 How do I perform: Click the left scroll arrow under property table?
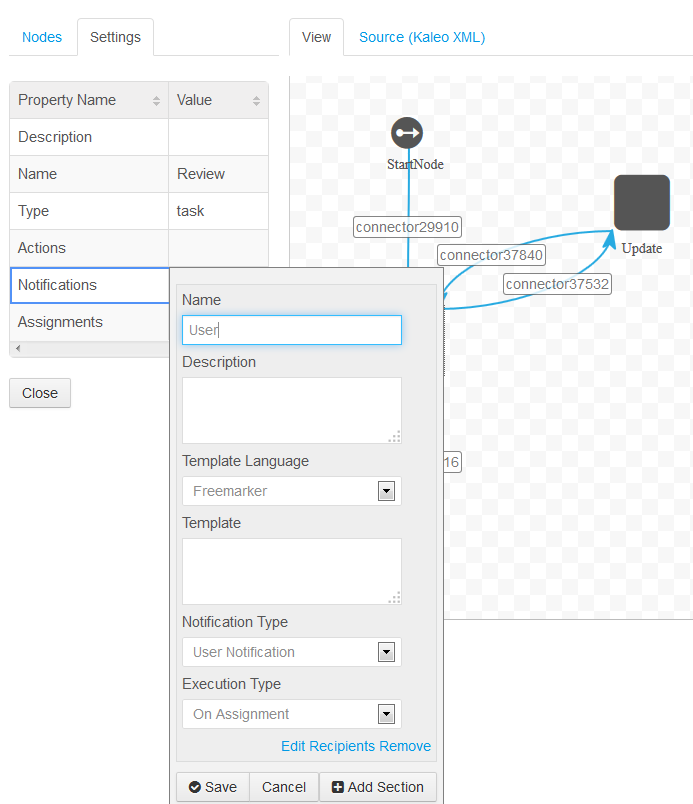click(18, 349)
